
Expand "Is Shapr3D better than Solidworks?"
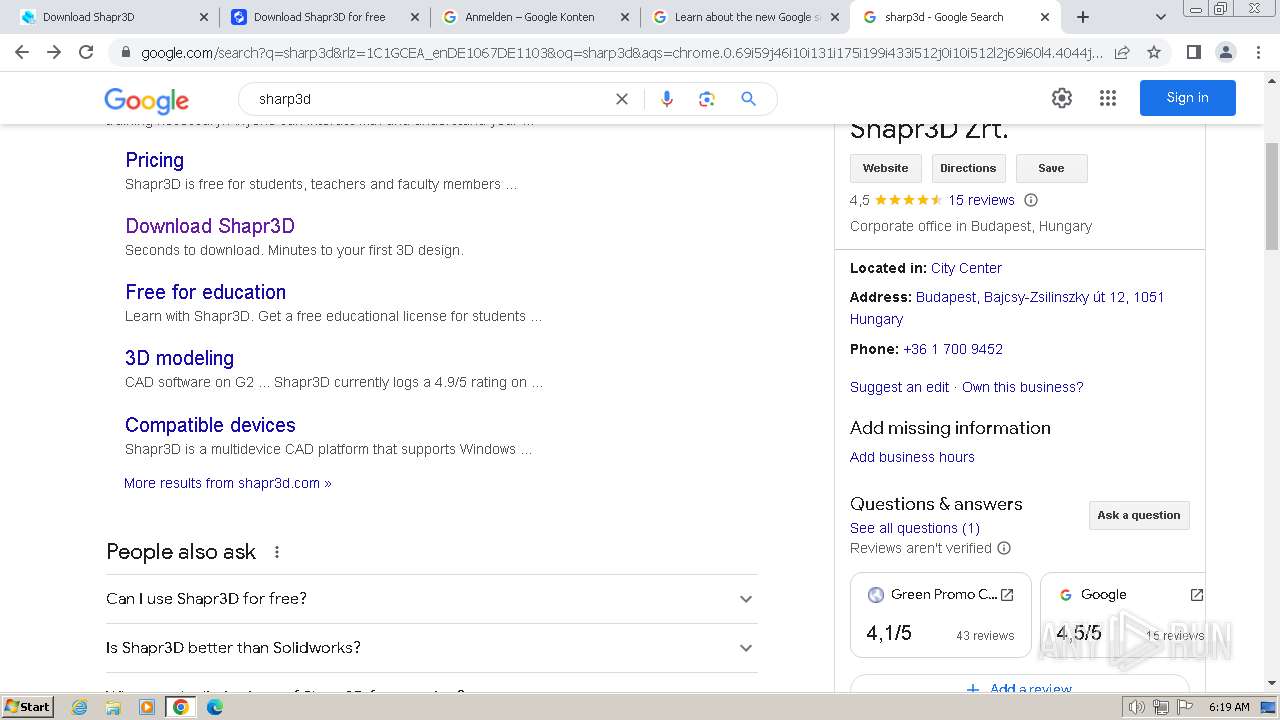click(x=431, y=648)
